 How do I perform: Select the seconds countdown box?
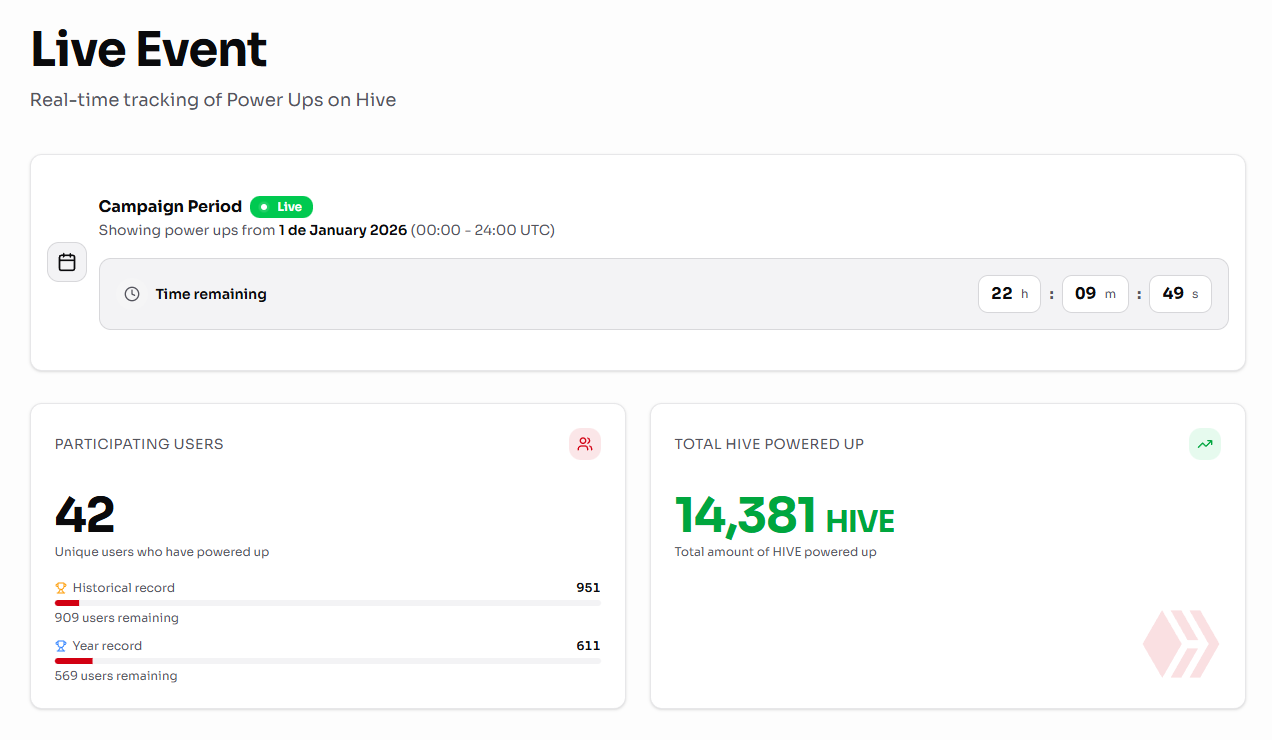(x=1180, y=294)
